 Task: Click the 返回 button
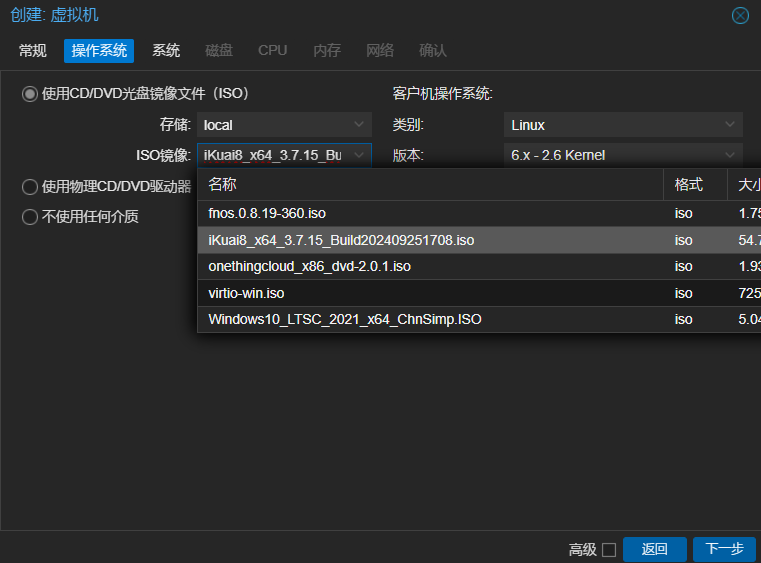click(x=654, y=549)
